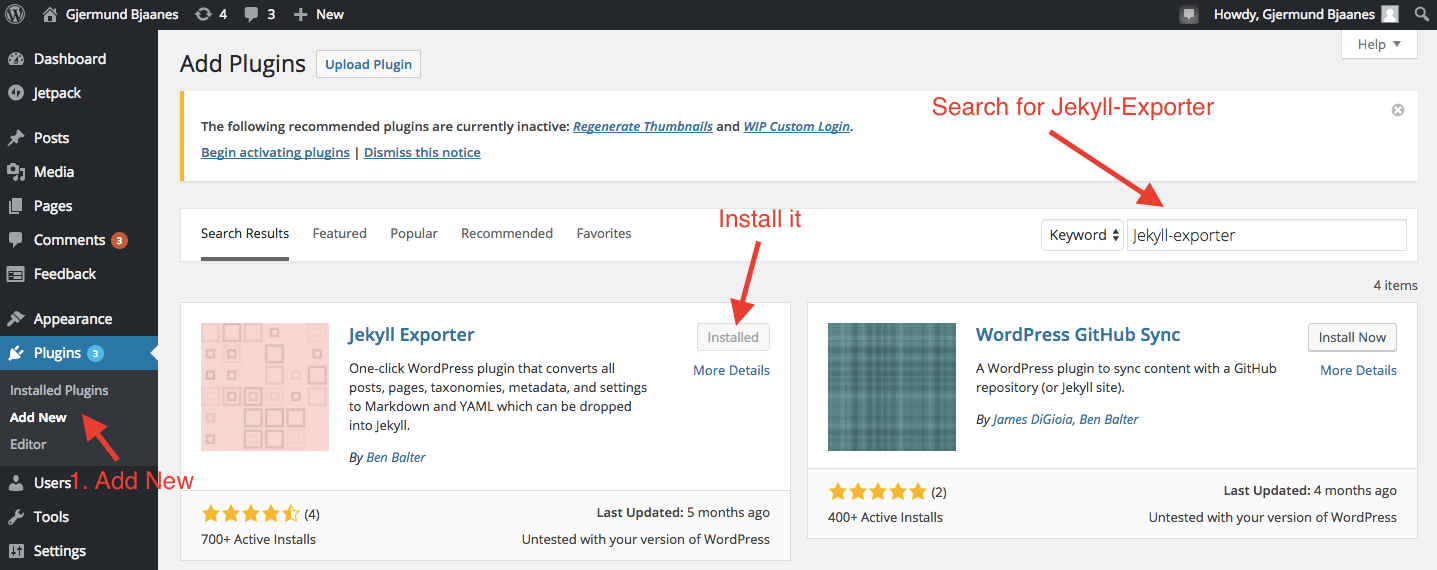Switch to the Popular tab
This screenshot has height=570, width=1437.
tap(414, 233)
